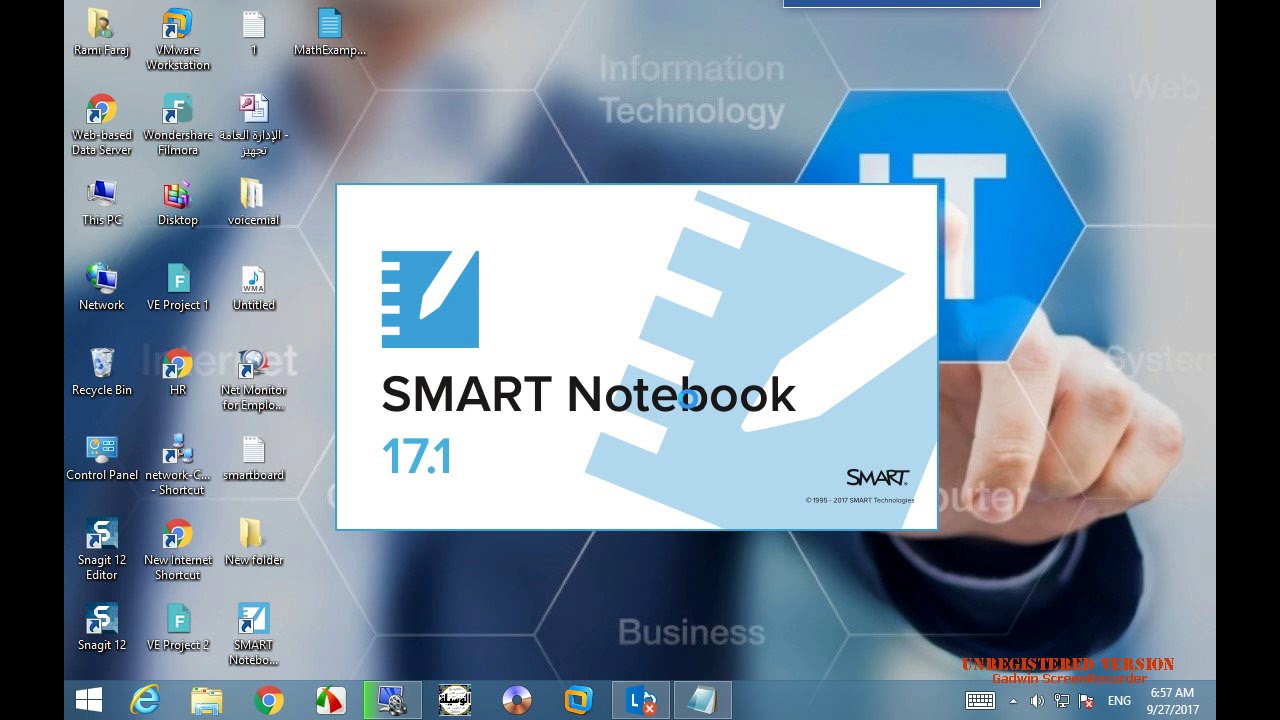This screenshot has width=1280, height=720.
Task: Open the network-C... Shortcut icon
Action: pyautogui.click(x=178, y=465)
